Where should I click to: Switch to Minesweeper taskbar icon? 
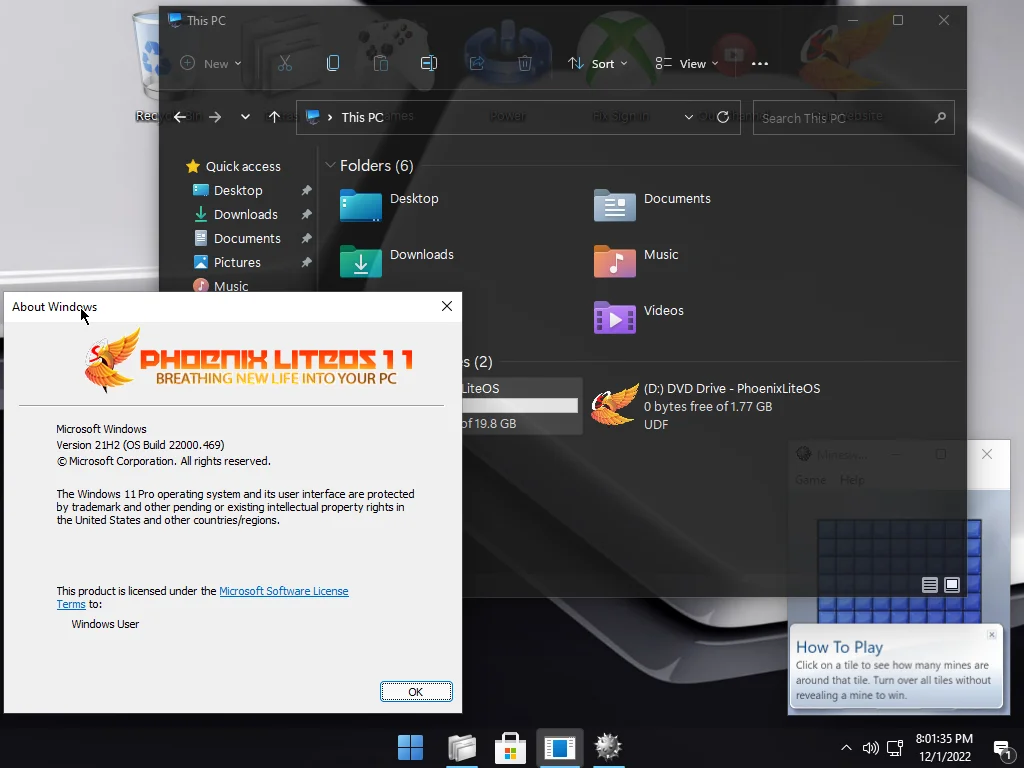click(x=608, y=747)
